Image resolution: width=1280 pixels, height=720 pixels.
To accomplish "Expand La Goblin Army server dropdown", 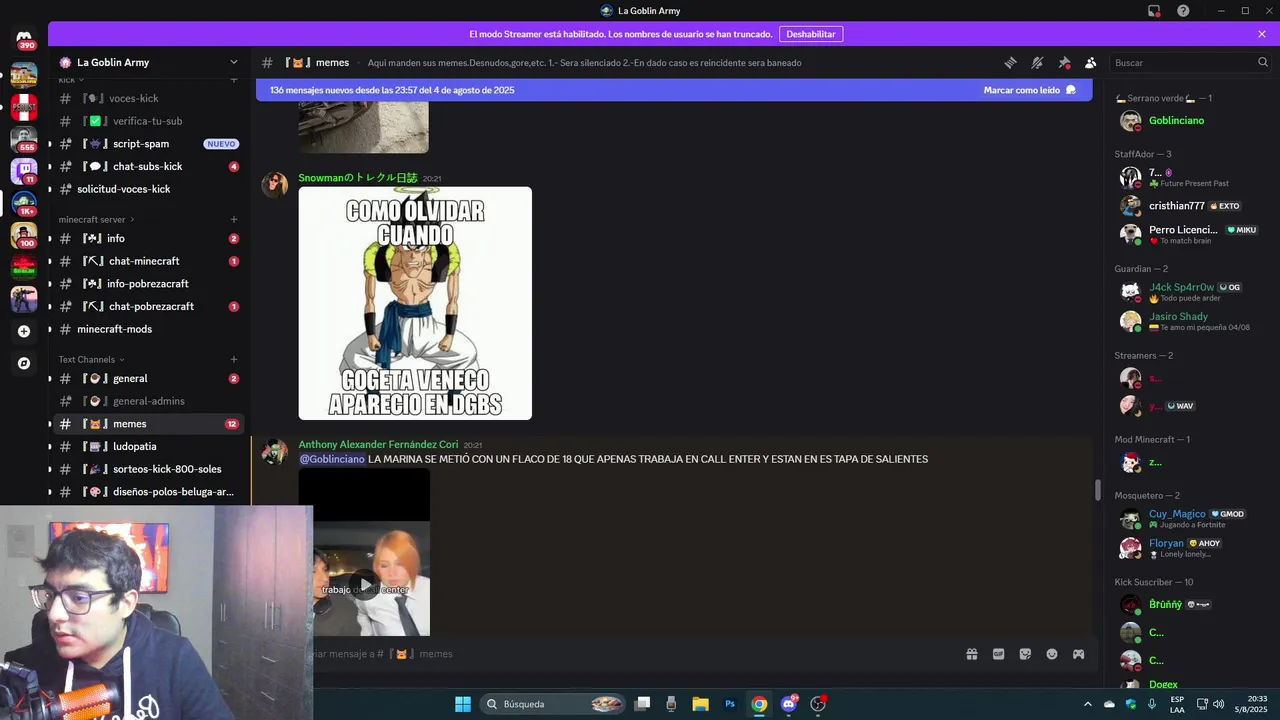I will tap(234, 62).
